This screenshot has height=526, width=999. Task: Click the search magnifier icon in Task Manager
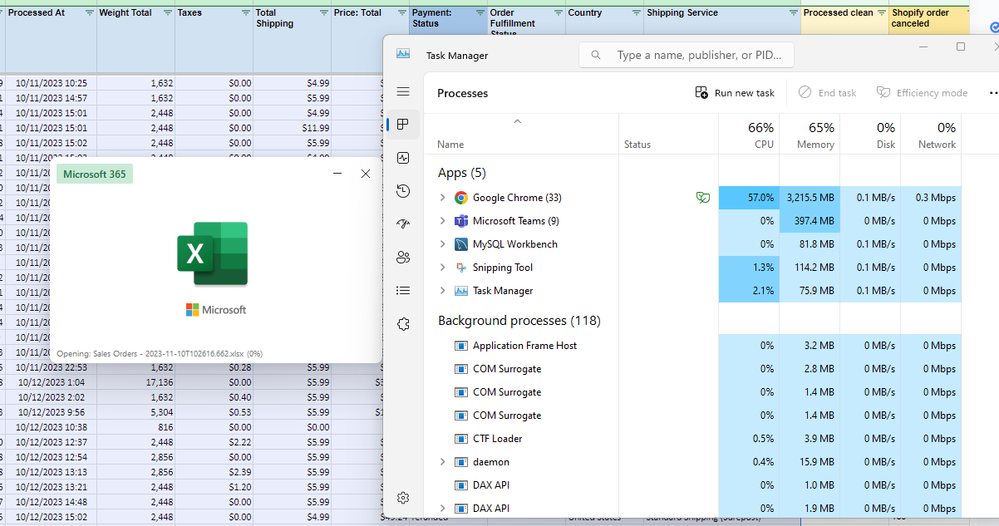[596, 55]
